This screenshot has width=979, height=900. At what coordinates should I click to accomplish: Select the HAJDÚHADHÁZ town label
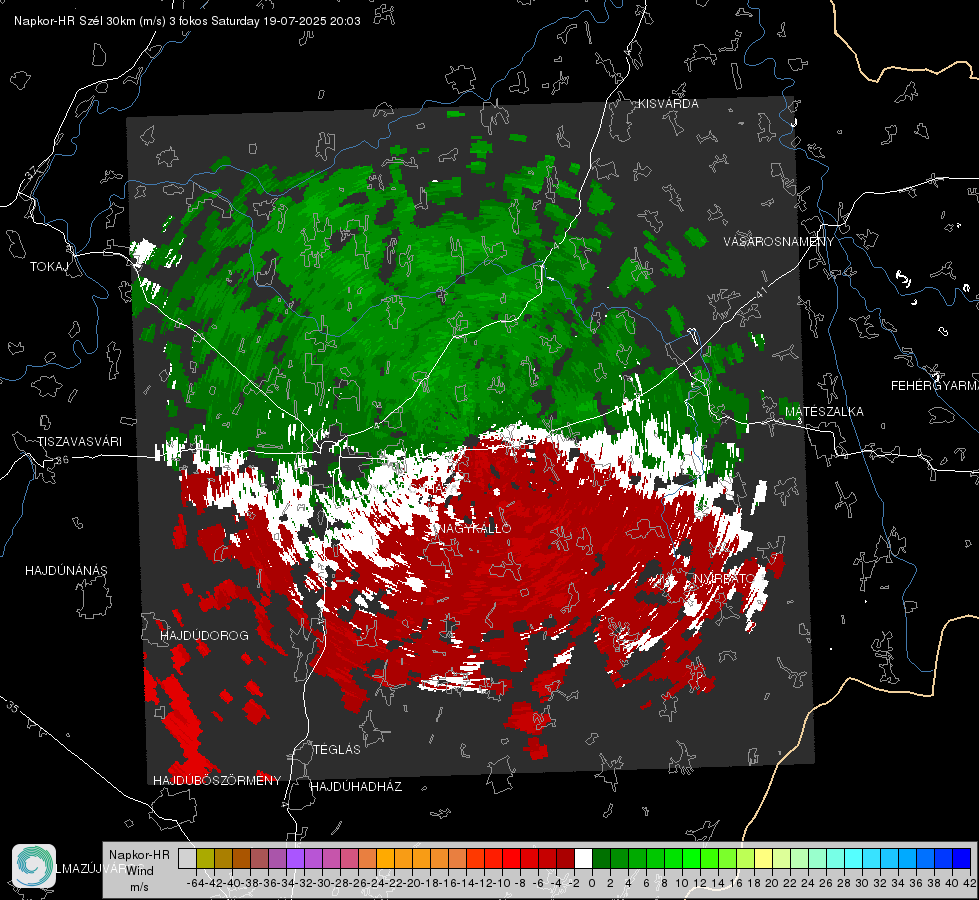(x=356, y=786)
